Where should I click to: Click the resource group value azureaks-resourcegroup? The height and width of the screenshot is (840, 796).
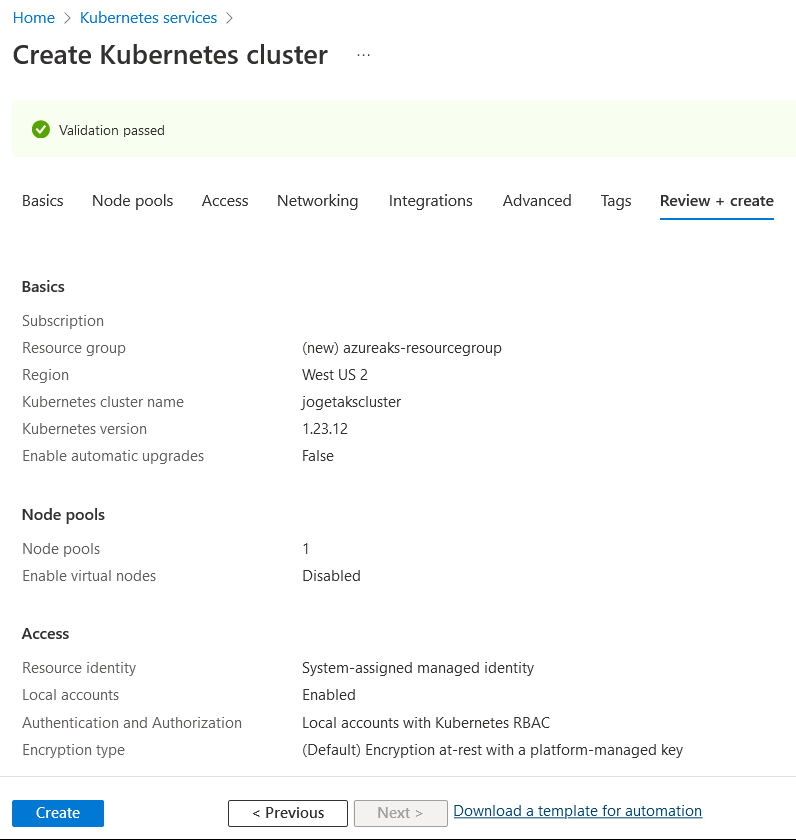(401, 348)
